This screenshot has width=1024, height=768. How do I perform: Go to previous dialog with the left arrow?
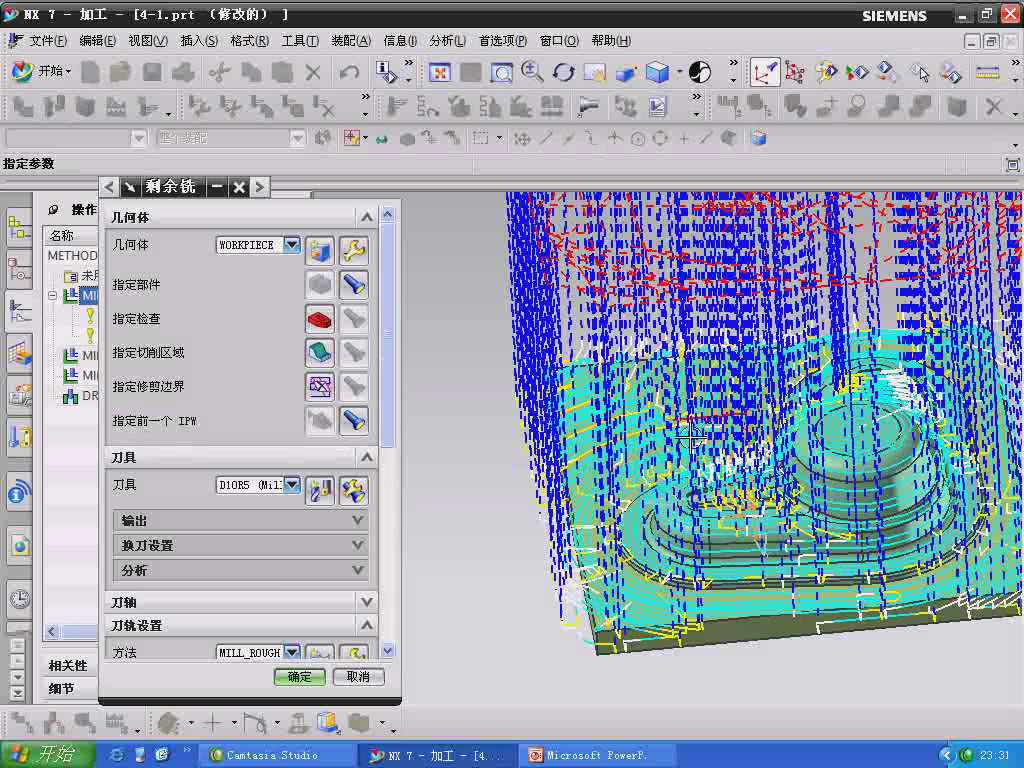pos(109,187)
